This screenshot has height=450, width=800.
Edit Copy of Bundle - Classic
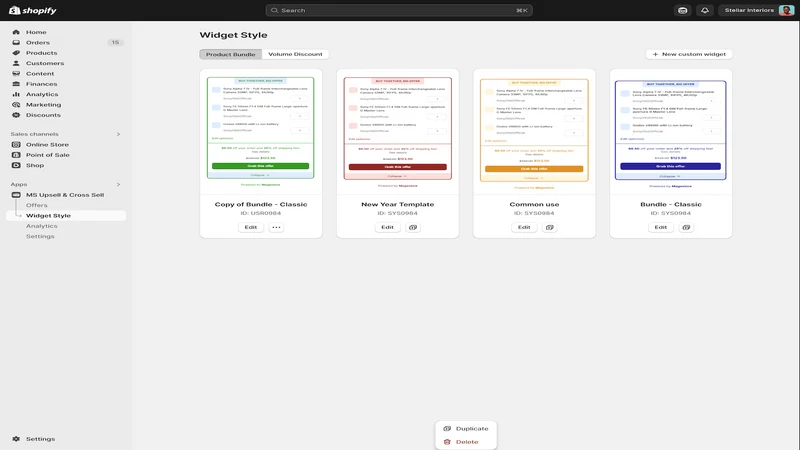251,228
